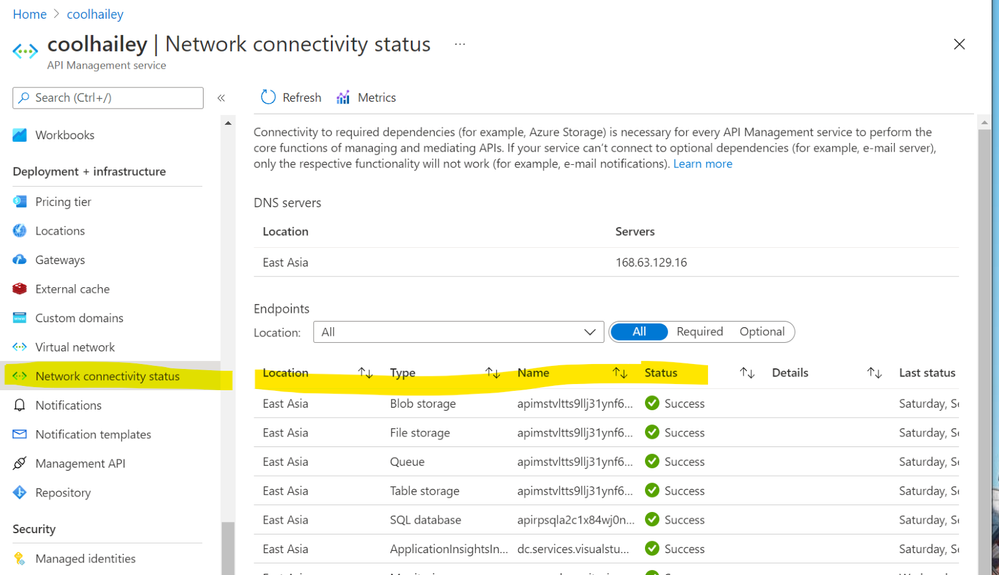Close the blade with the X button
This screenshot has height=575, width=999.
[x=959, y=44]
